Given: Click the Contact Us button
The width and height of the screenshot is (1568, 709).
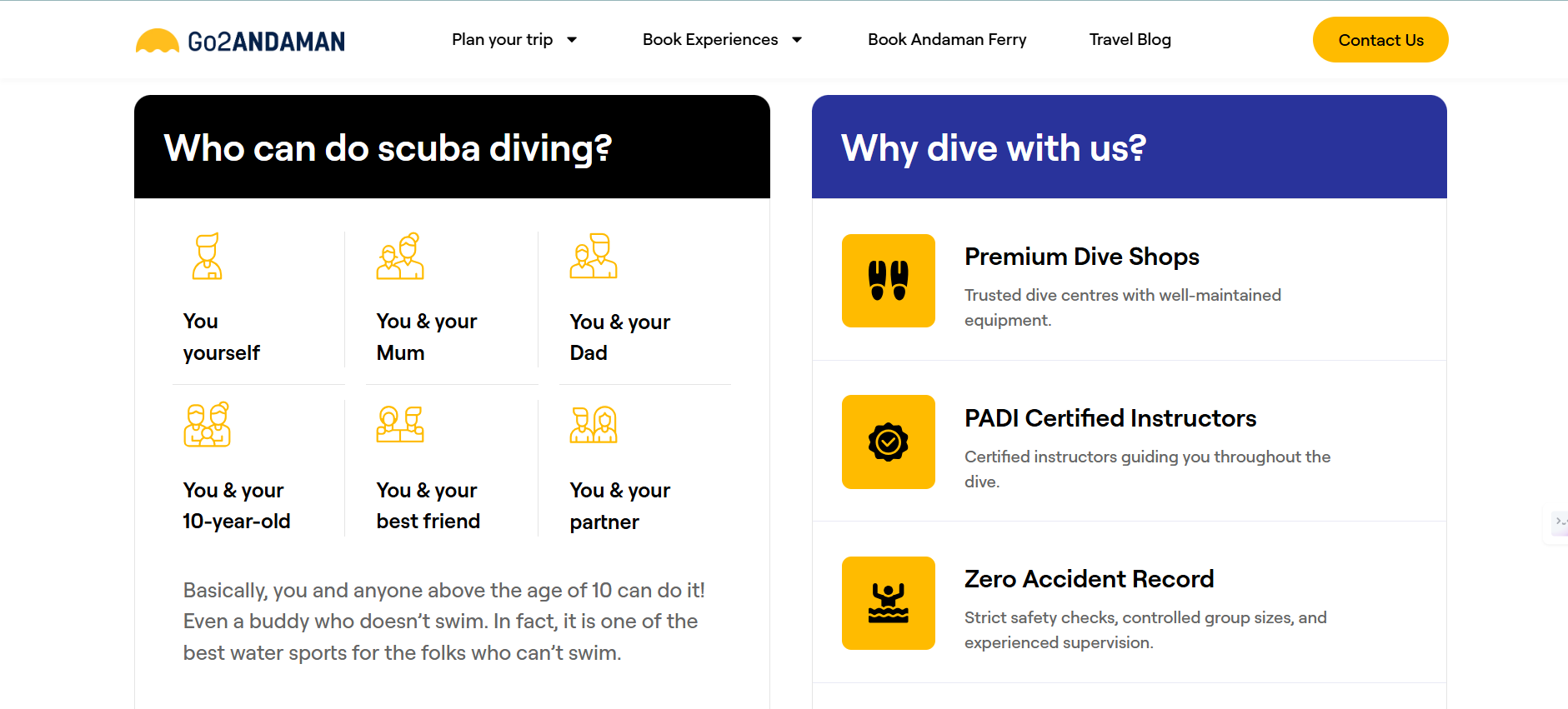Looking at the screenshot, I should pyautogui.click(x=1380, y=40).
